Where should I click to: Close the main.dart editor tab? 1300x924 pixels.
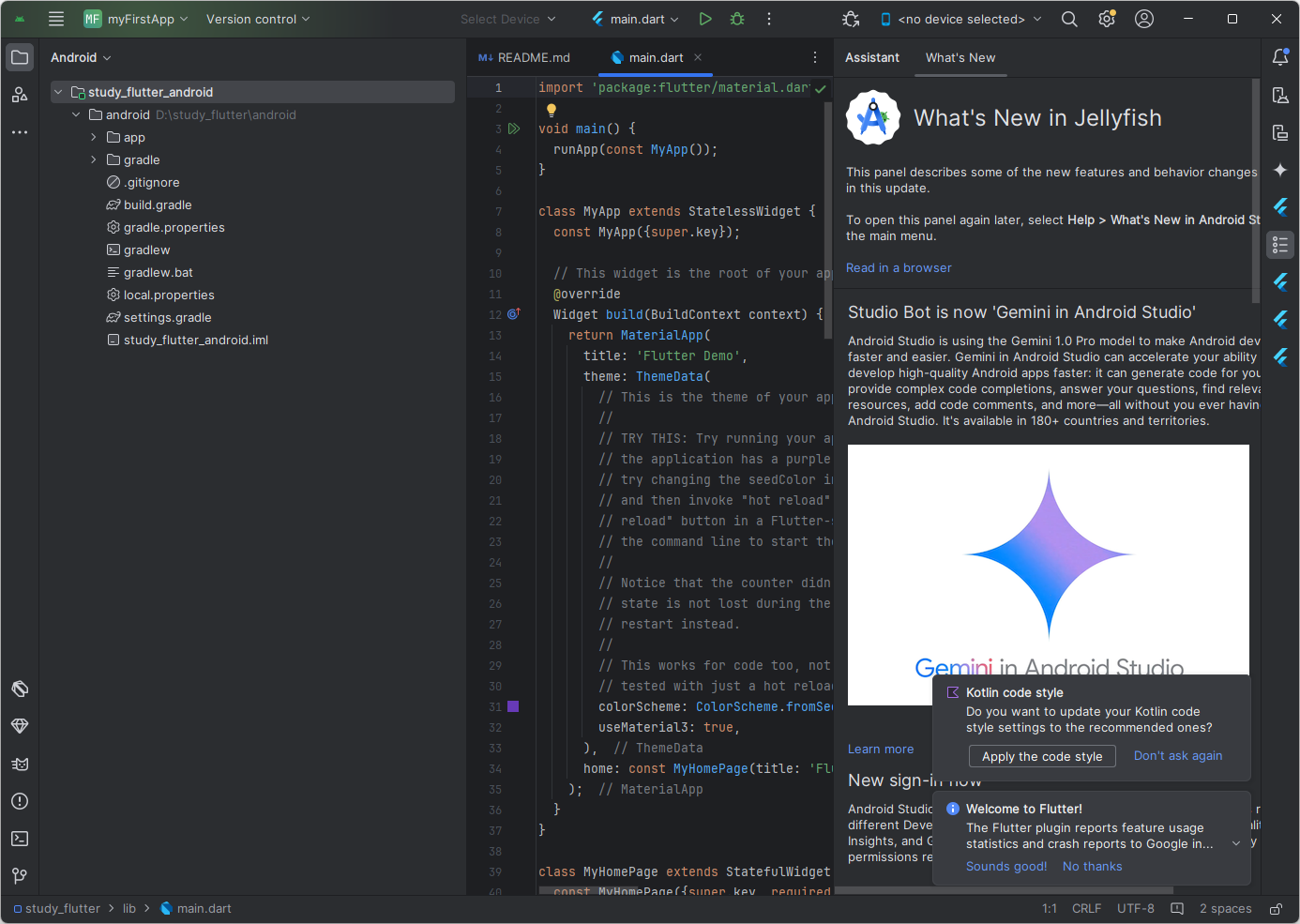point(698,57)
